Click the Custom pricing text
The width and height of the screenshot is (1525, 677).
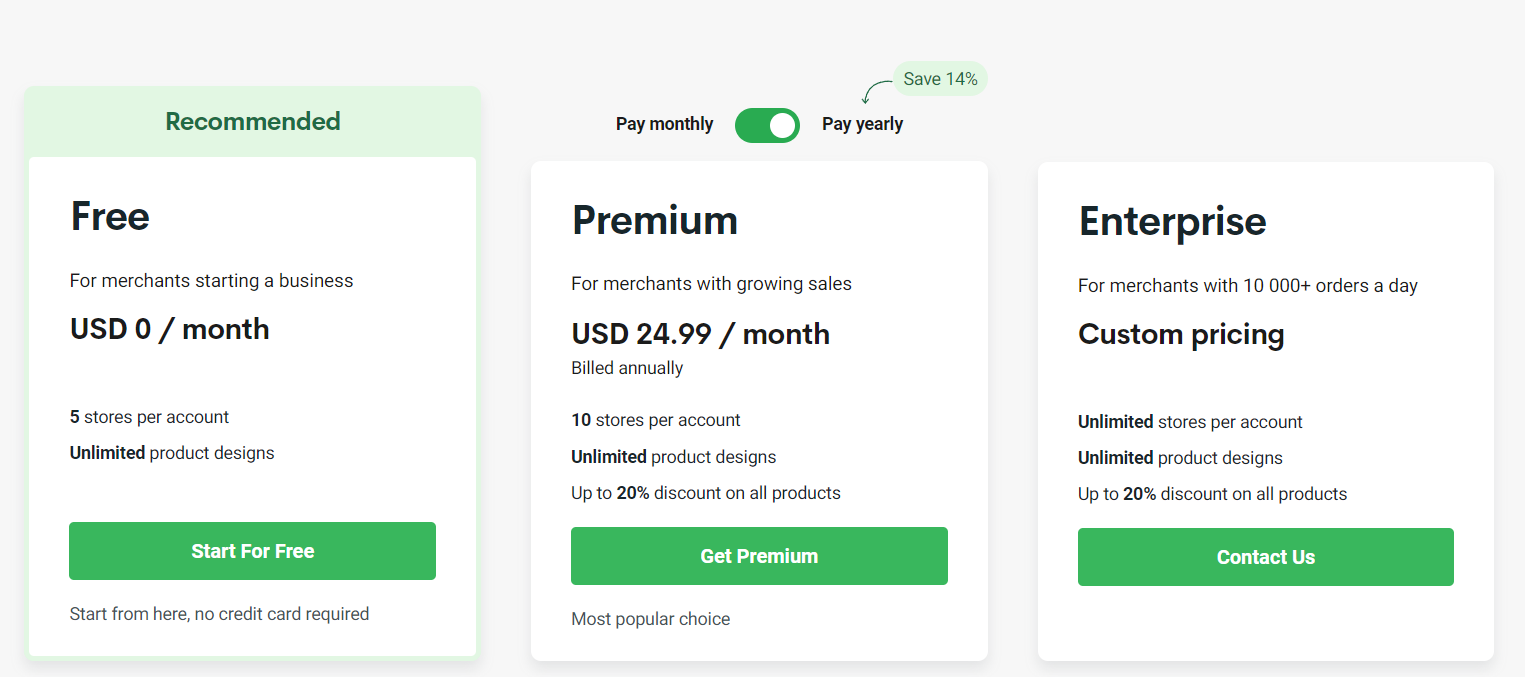[x=1181, y=335]
